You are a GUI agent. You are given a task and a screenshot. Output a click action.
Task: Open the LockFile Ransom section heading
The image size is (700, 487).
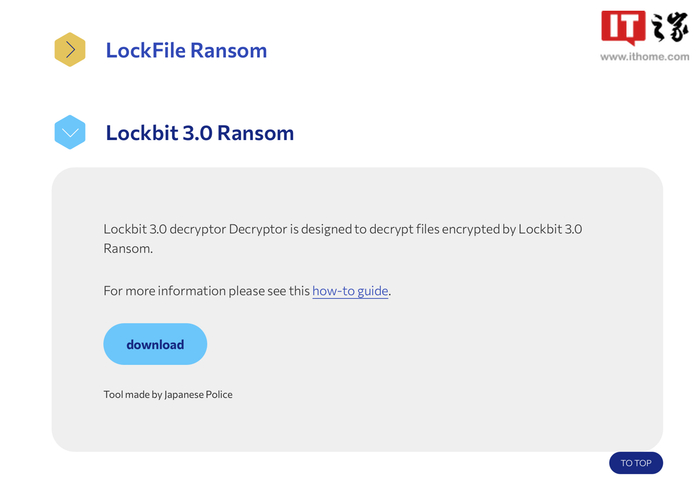pos(186,50)
